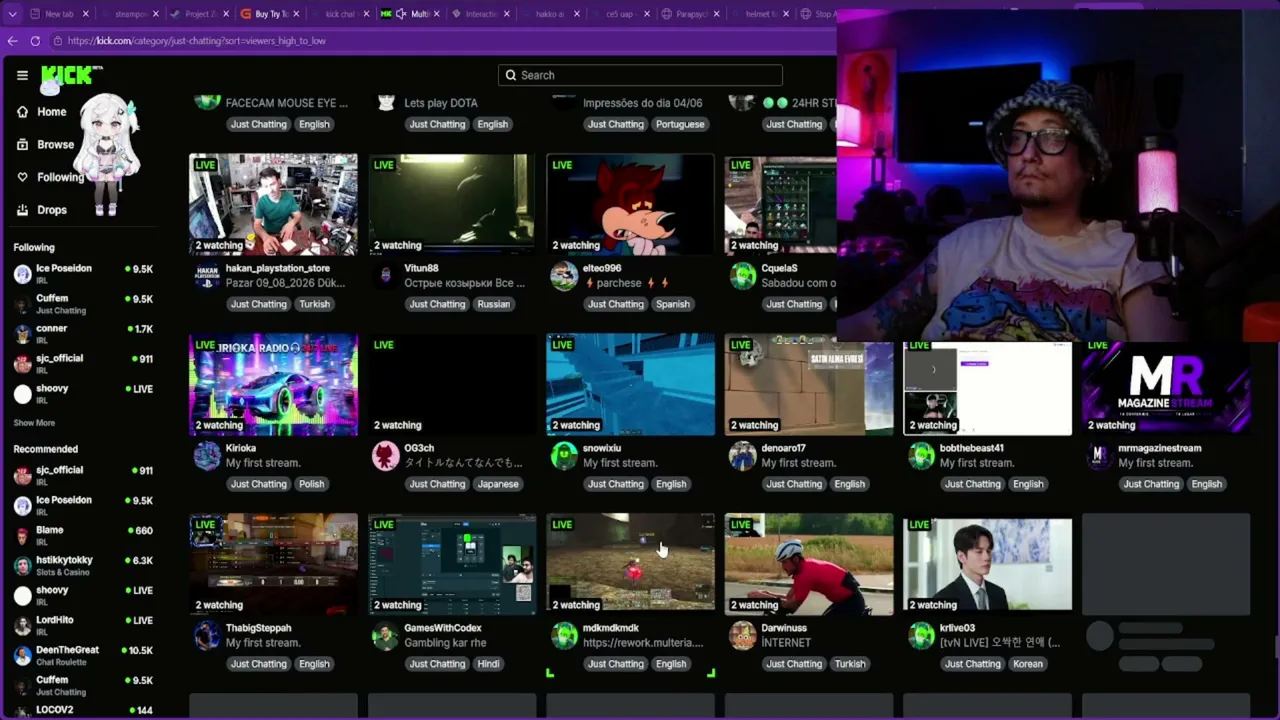
Task: Open elteo996's channel avatar
Action: click(564, 276)
